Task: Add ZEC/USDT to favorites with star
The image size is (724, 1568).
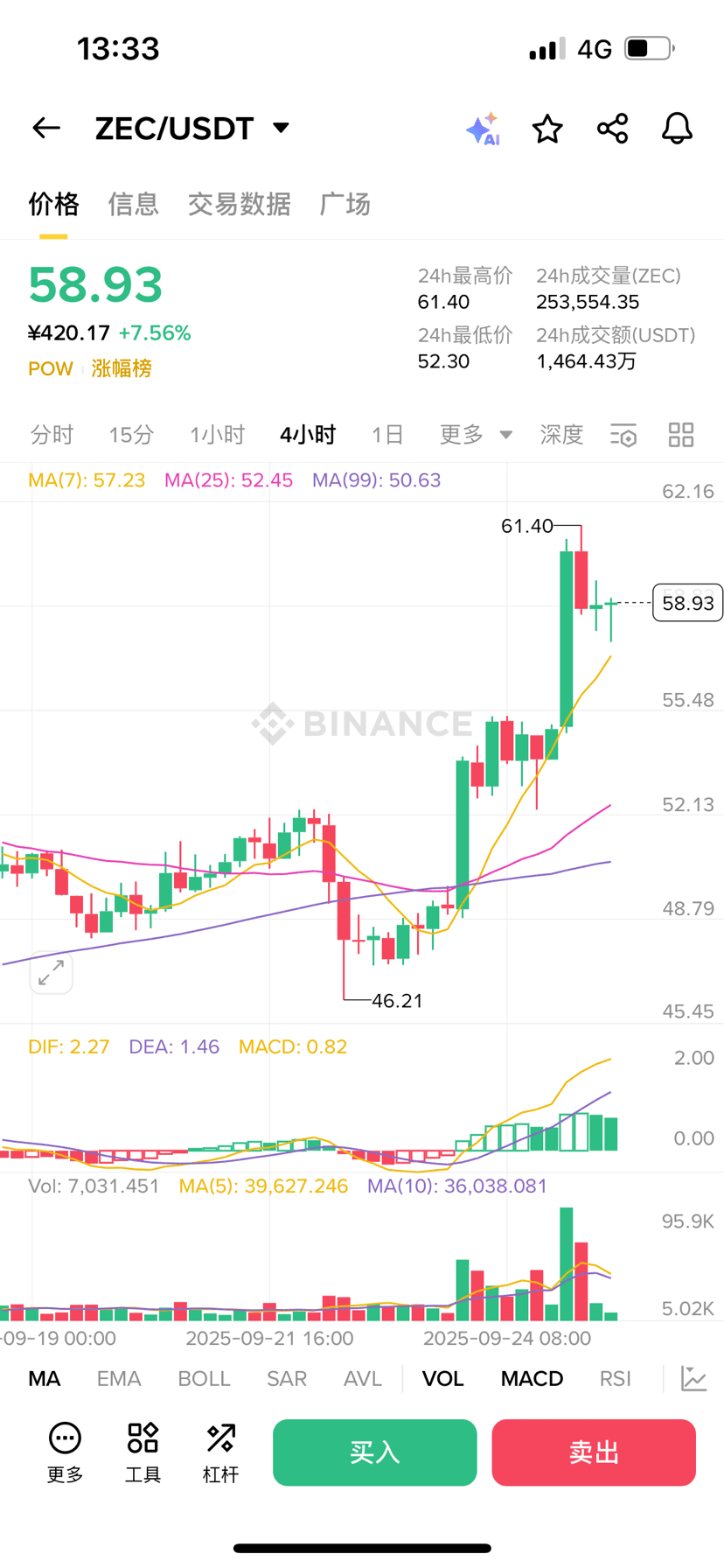Action: click(x=547, y=129)
